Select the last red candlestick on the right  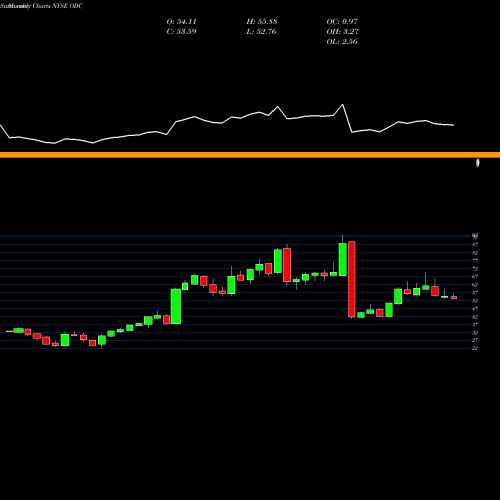coord(454,298)
